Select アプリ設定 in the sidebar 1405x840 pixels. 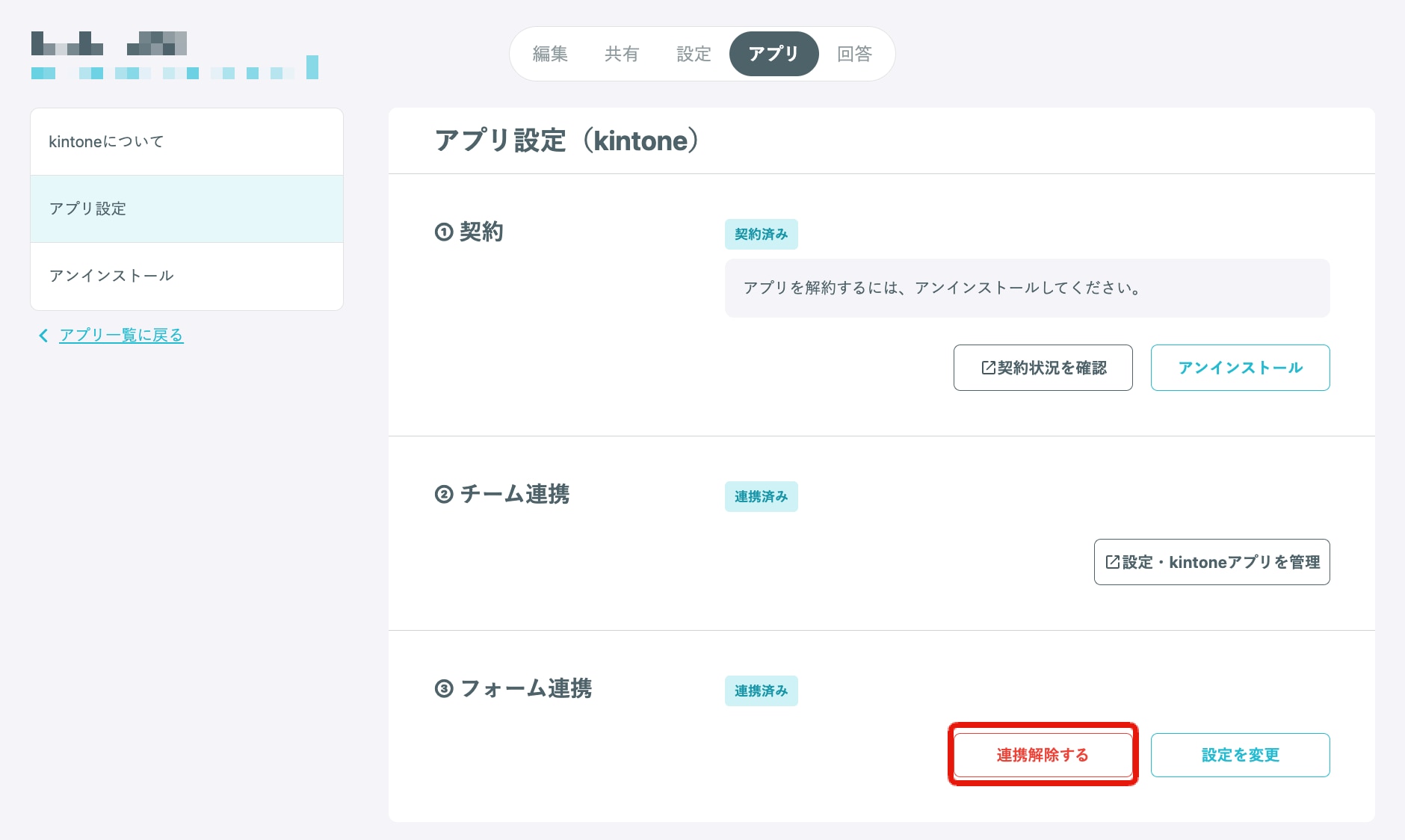(x=186, y=209)
